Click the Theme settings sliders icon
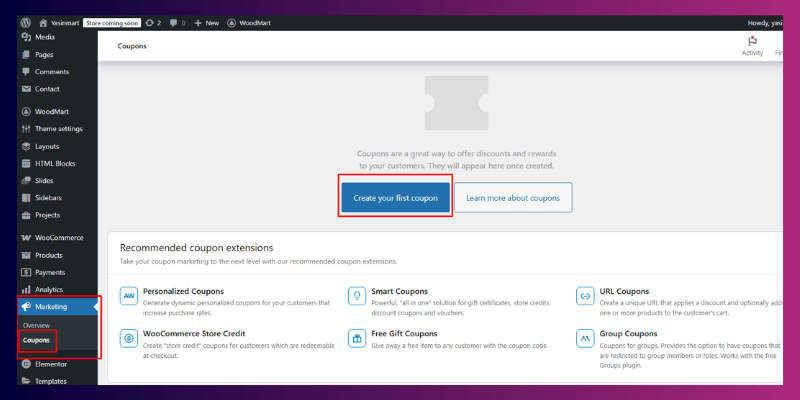The width and height of the screenshot is (800, 400). tap(27, 129)
